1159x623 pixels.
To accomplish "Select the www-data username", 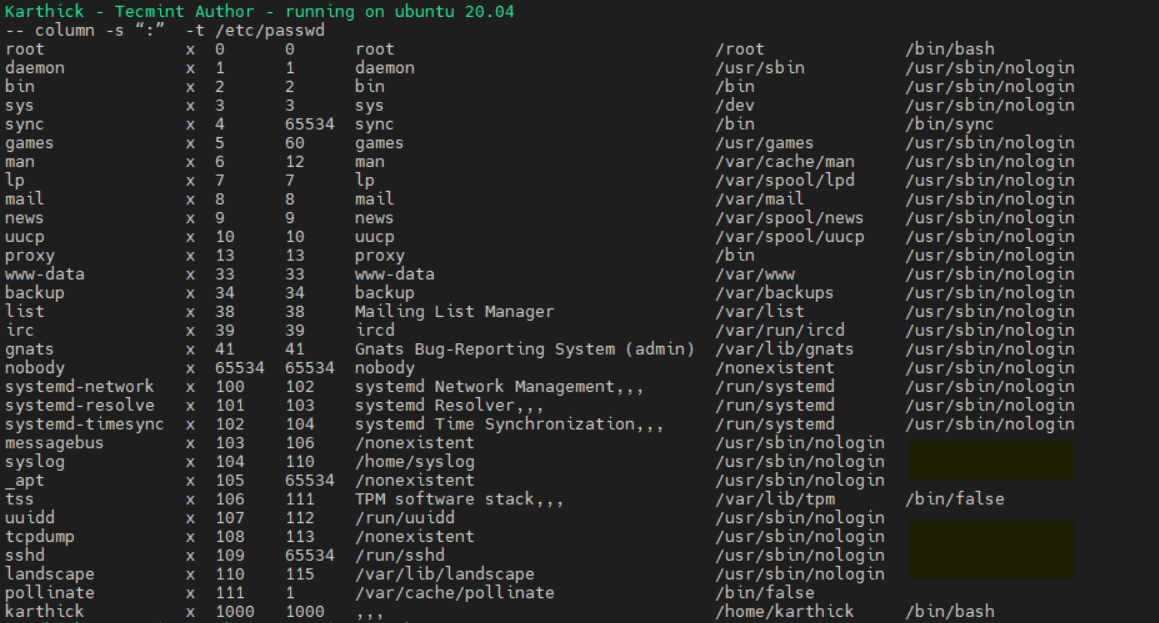I will pyautogui.click(x=44, y=274).
